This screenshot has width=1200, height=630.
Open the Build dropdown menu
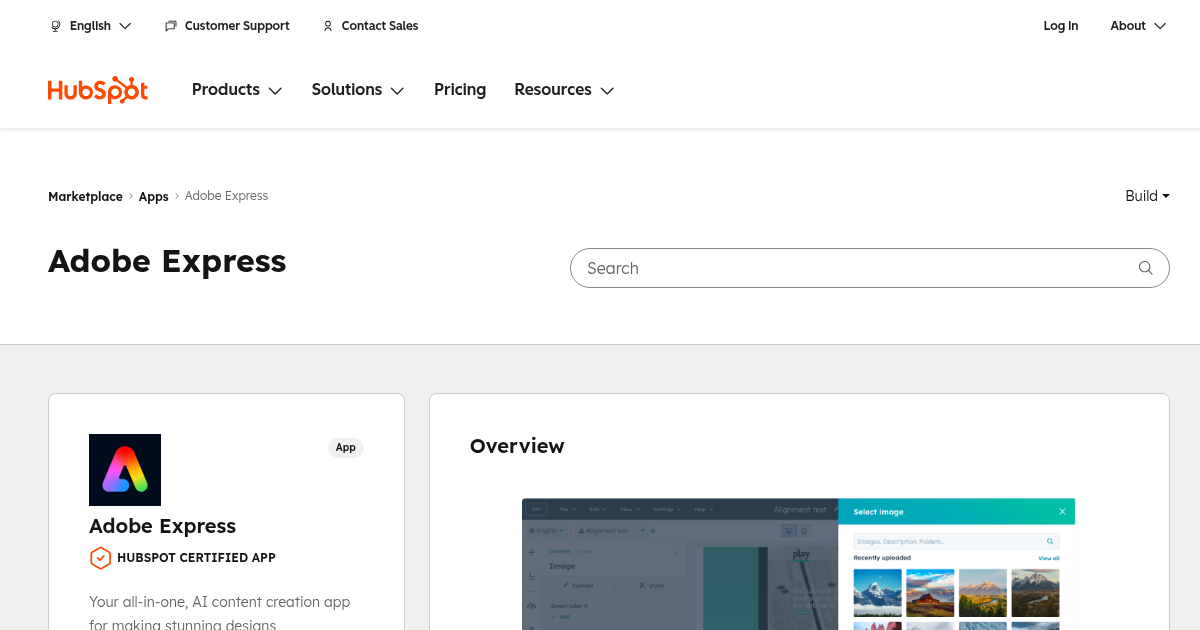tap(1147, 196)
